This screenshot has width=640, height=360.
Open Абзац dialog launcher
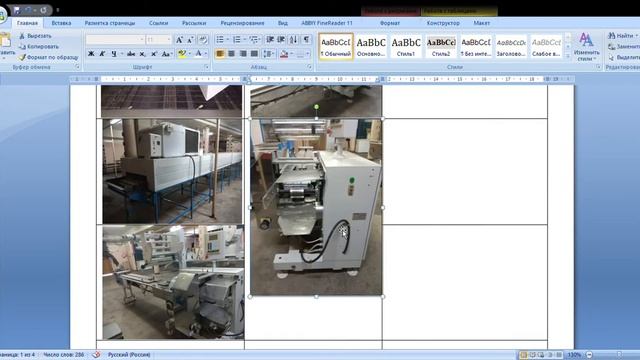[x=309, y=67]
